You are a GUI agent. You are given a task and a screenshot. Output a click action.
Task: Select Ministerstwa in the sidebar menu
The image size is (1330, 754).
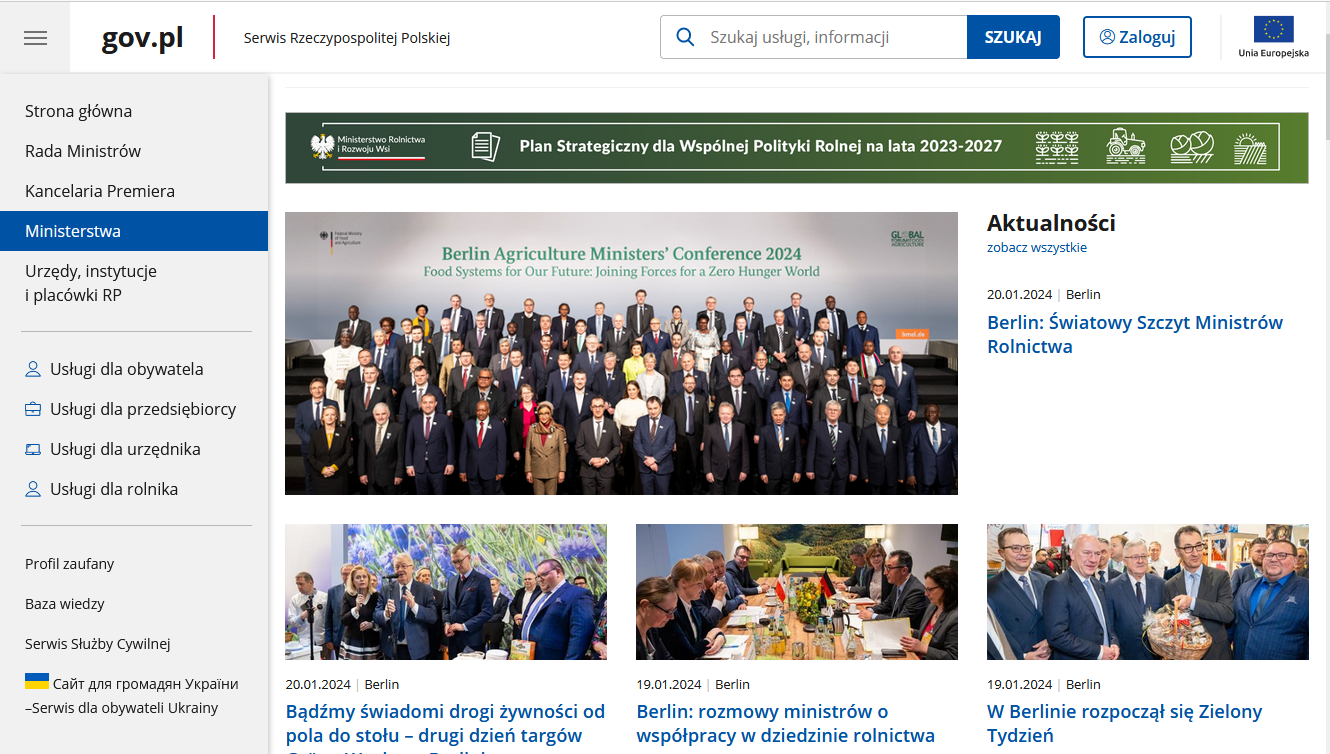click(x=73, y=231)
